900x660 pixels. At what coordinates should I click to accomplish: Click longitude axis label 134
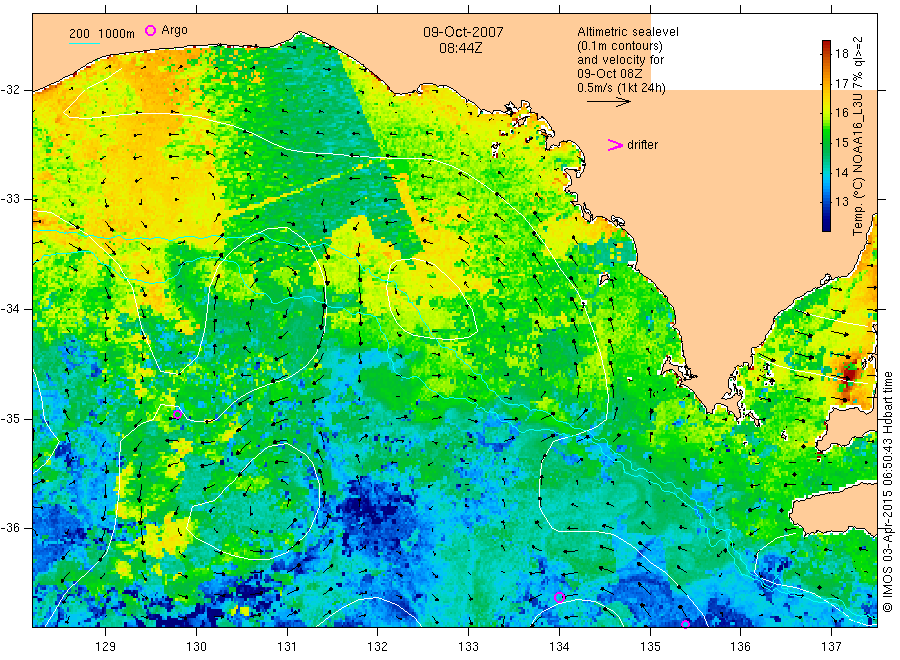tap(559, 647)
